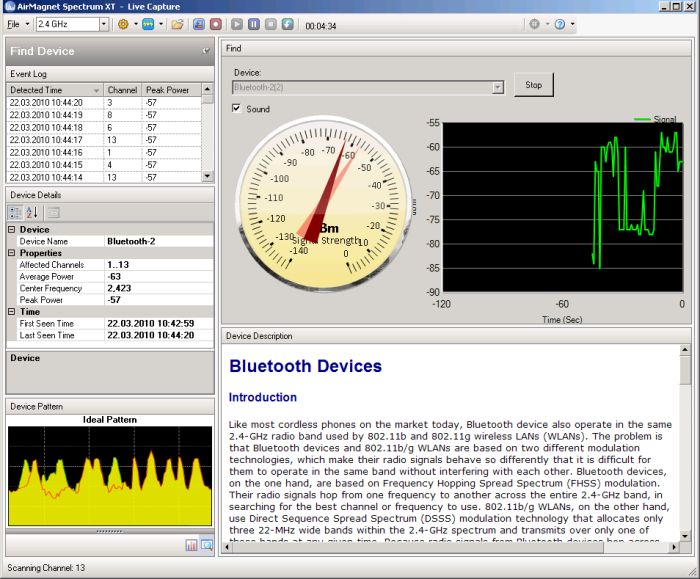The height and width of the screenshot is (579, 700).
Task: Select event row 22.03.2010 10:44:20
Action: (x=104, y=103)
